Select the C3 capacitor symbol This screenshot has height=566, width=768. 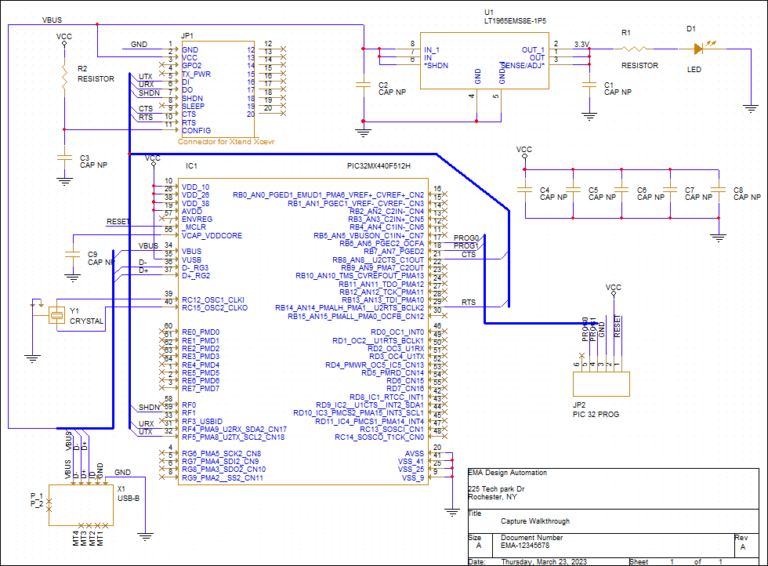[x=63, y=158]
